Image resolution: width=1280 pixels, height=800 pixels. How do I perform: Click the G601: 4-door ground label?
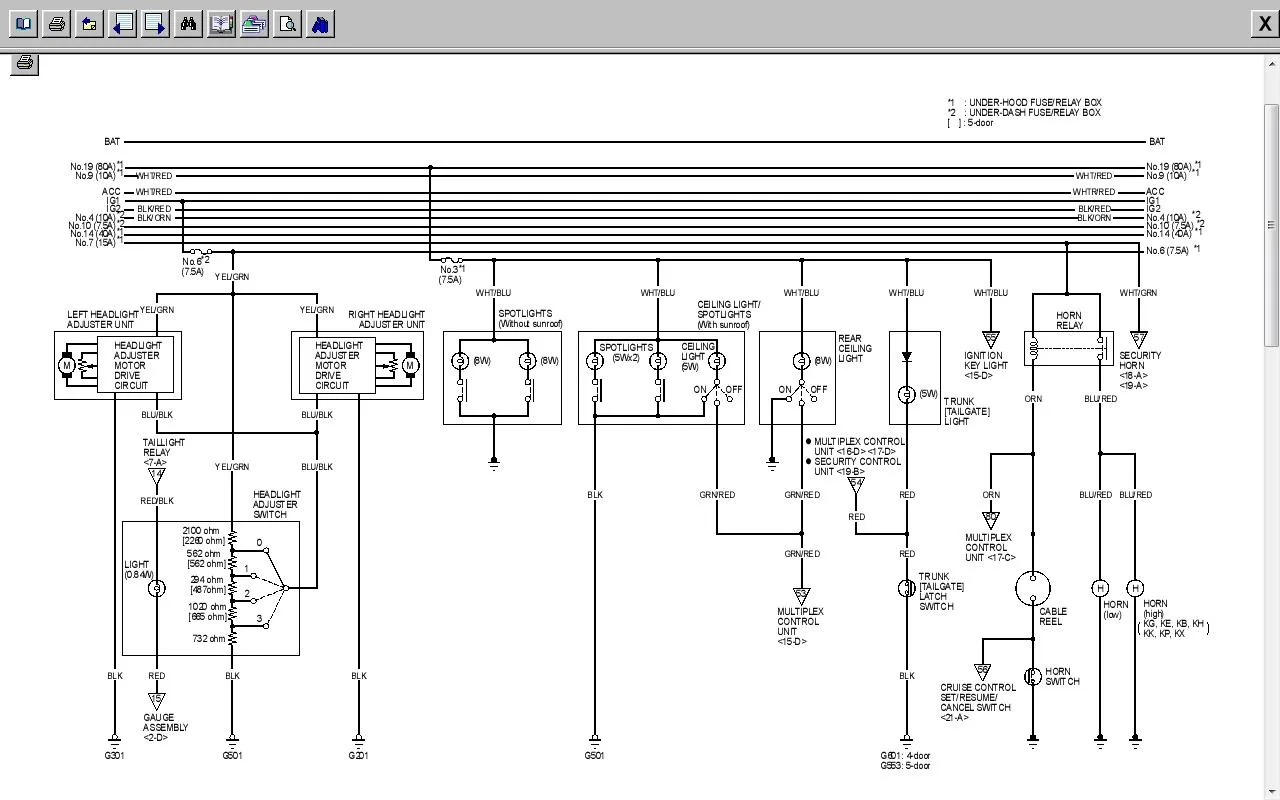point(906,755)
